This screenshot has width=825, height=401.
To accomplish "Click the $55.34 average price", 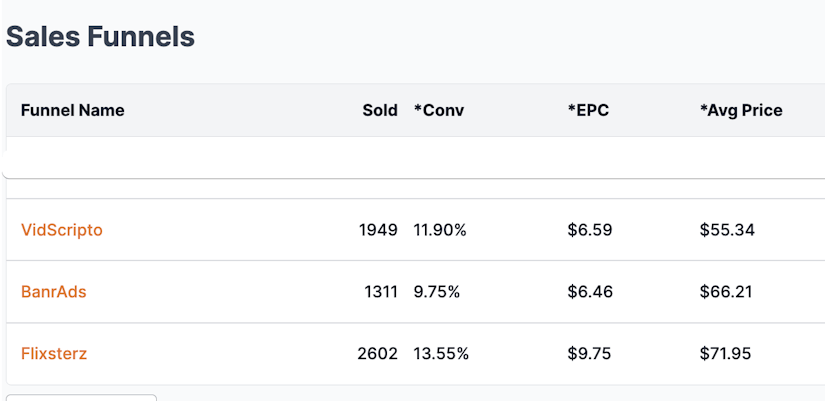I will click(727, 230).
